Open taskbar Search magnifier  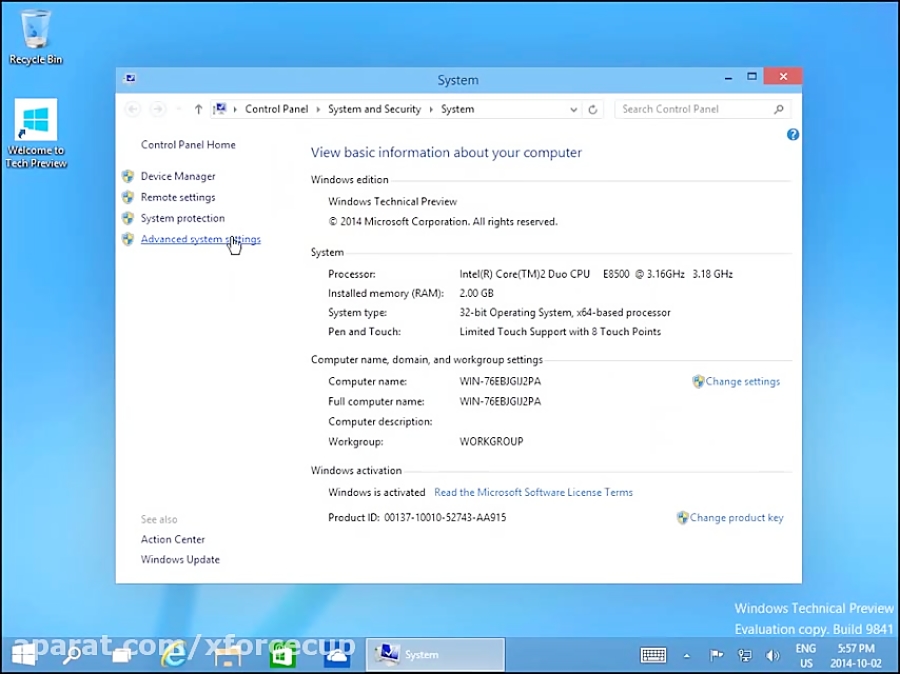(x=71, y=655)
